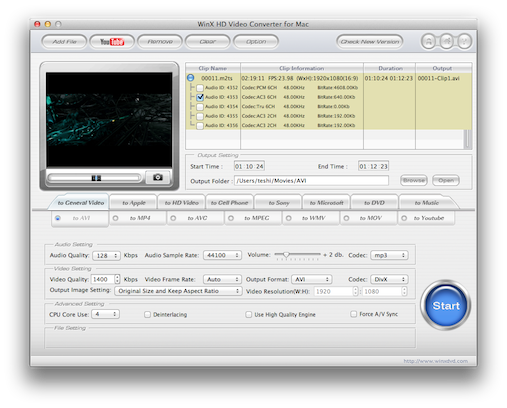Viewport: 507px width, 408px height.
Task: Click the video preview thumbnail
Action: (x=109, y=119)
